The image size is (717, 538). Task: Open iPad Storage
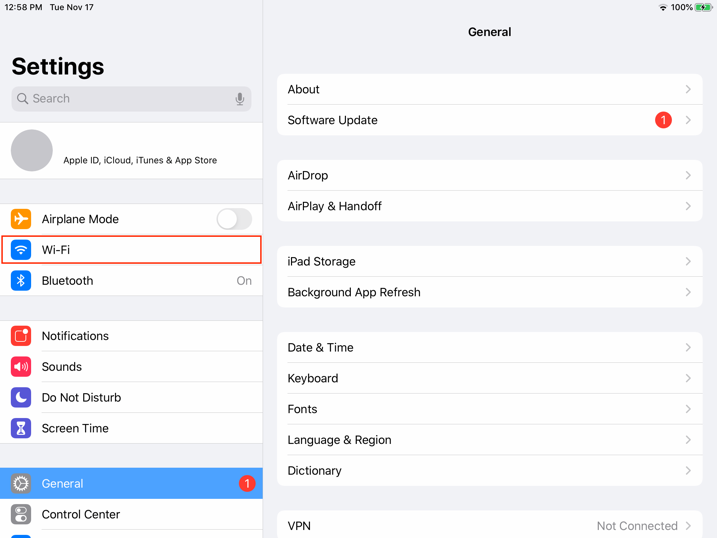(x=490, y=261)
